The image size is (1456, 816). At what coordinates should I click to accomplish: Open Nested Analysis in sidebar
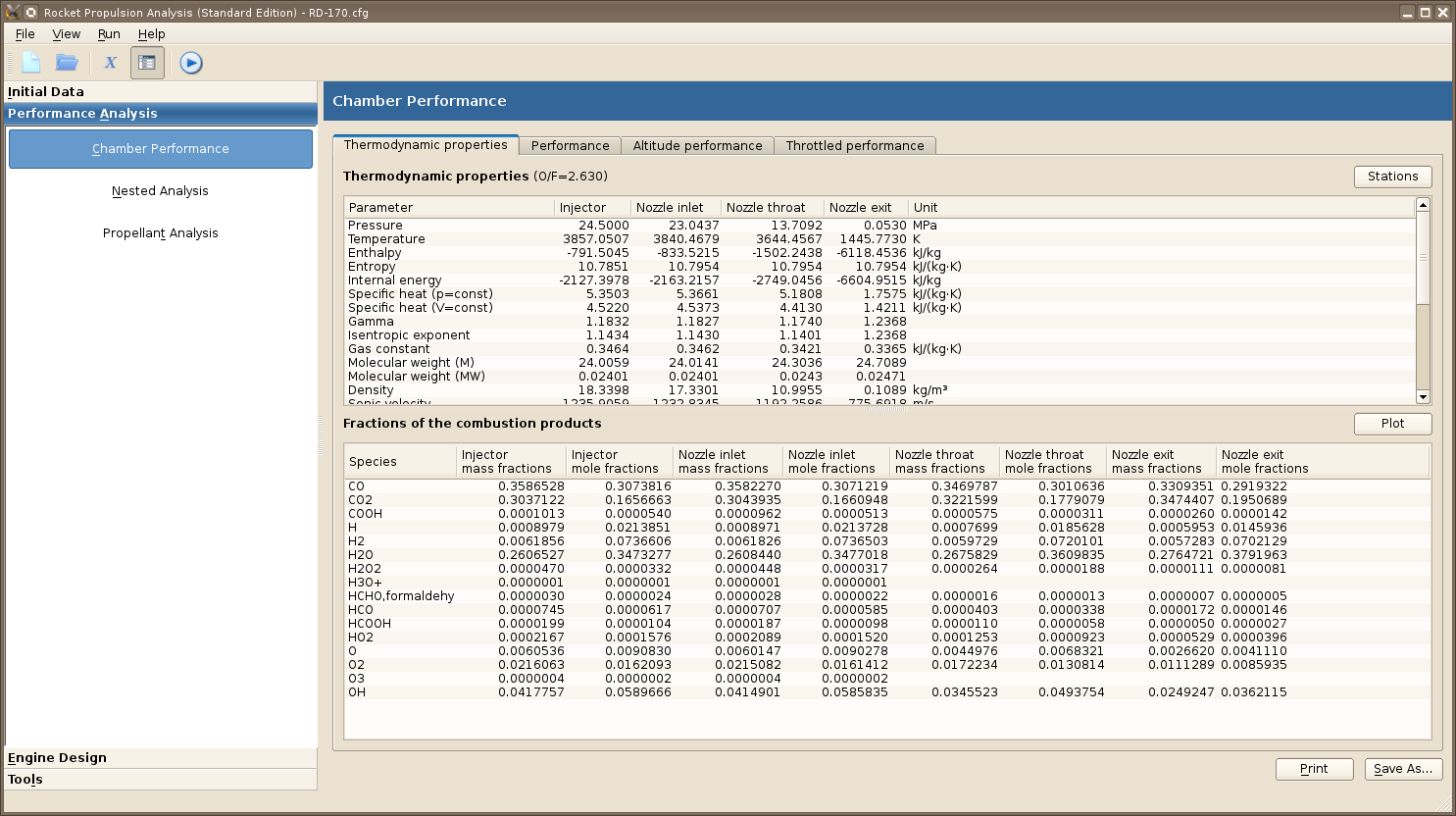[161, 191]
